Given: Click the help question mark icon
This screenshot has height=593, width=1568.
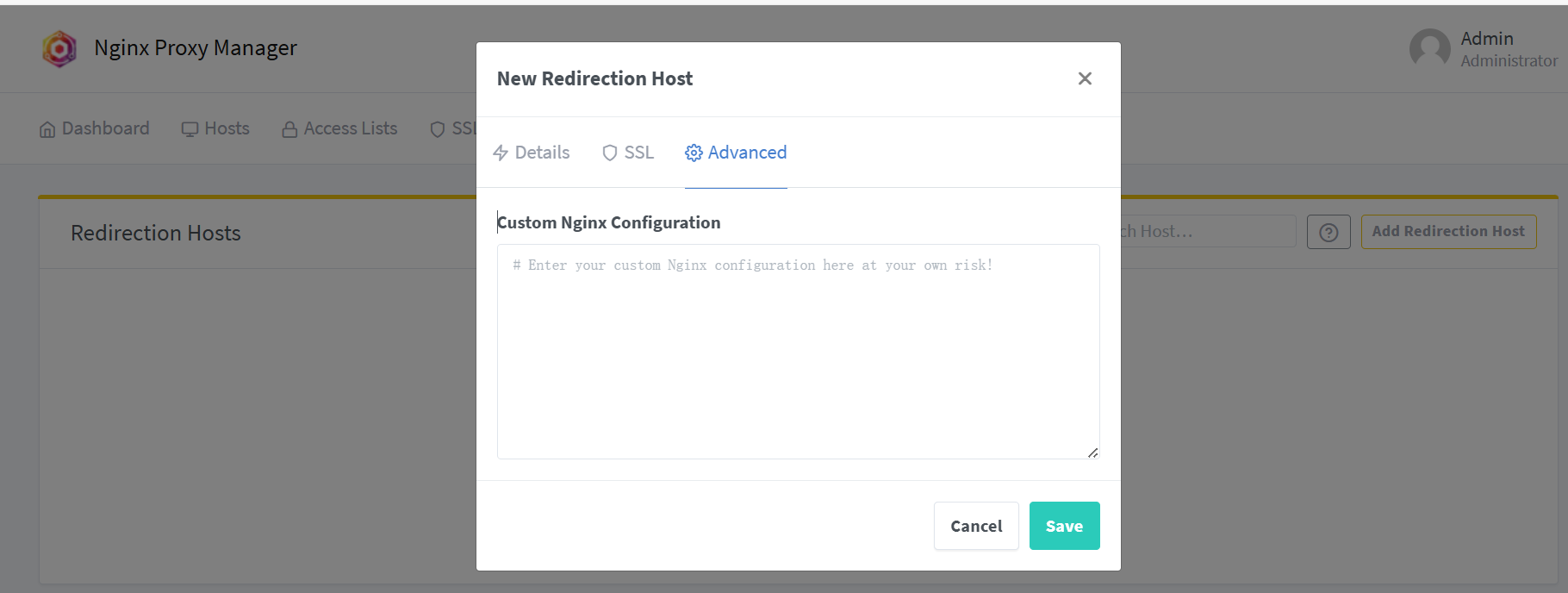Looking at the screenshot, I should [1328, 232].
